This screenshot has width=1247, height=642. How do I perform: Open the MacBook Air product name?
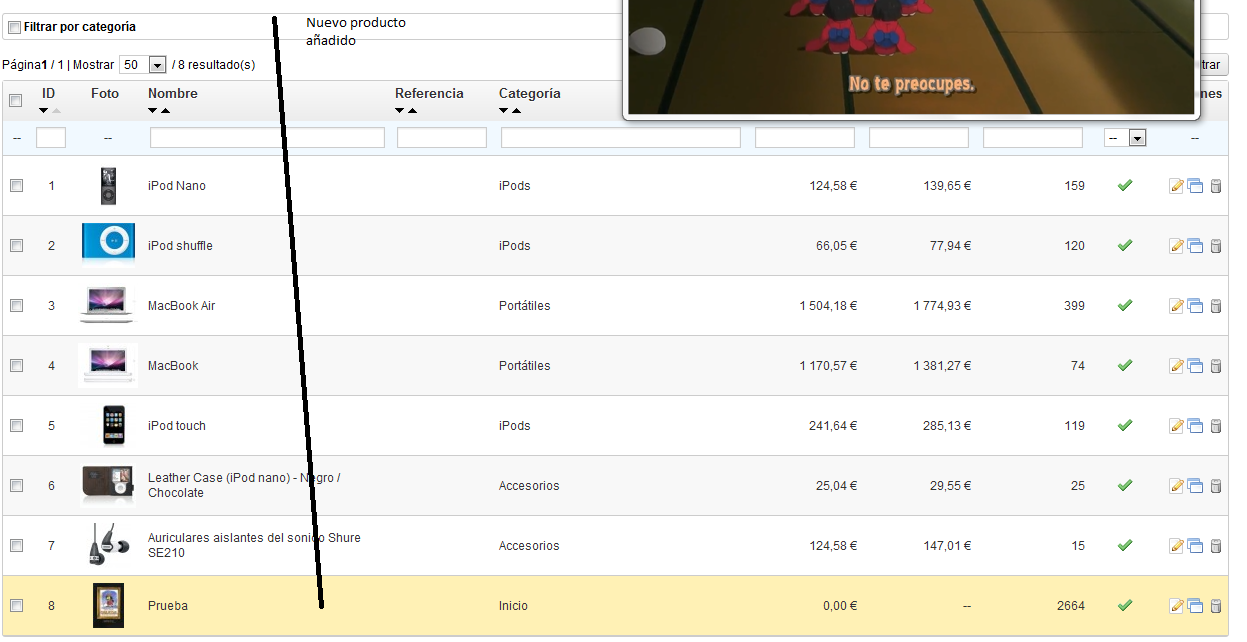click(181, 306)
